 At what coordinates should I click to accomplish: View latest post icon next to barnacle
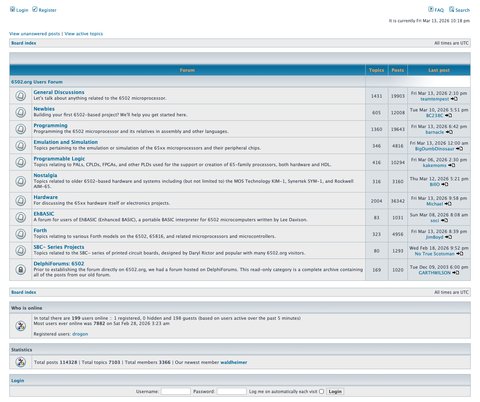pyautogui.click(x=449, y=132)
